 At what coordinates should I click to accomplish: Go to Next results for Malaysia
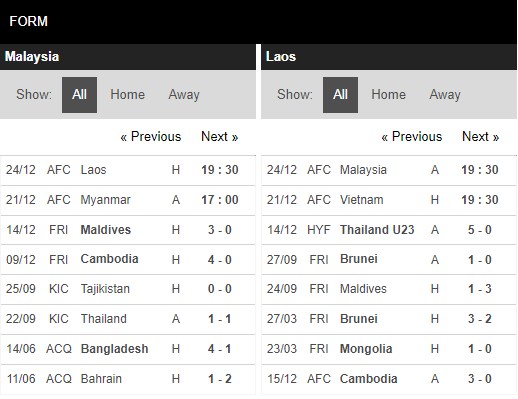[x=220, y=137]
